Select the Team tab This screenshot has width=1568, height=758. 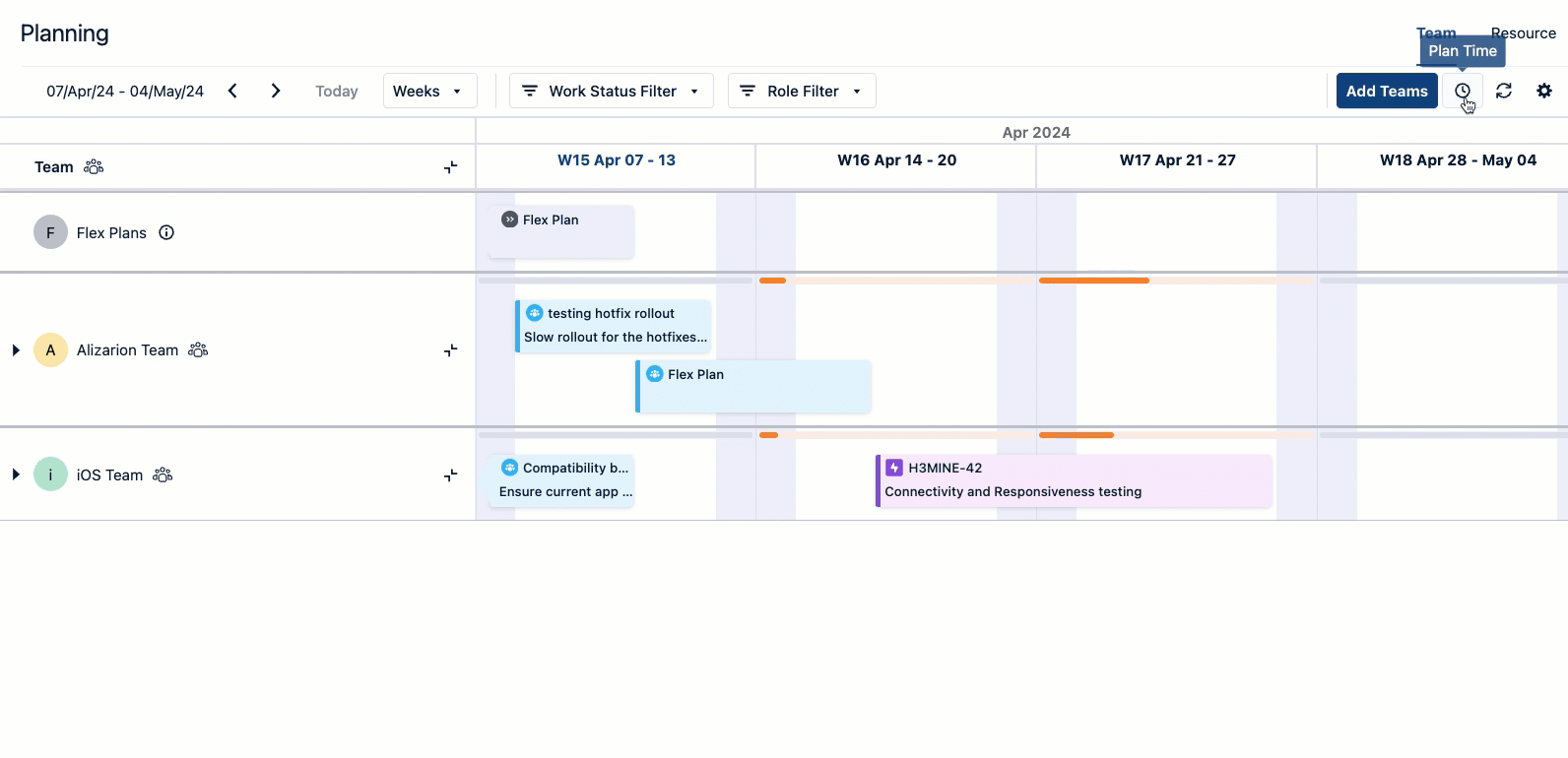(x=1437, y=32)
